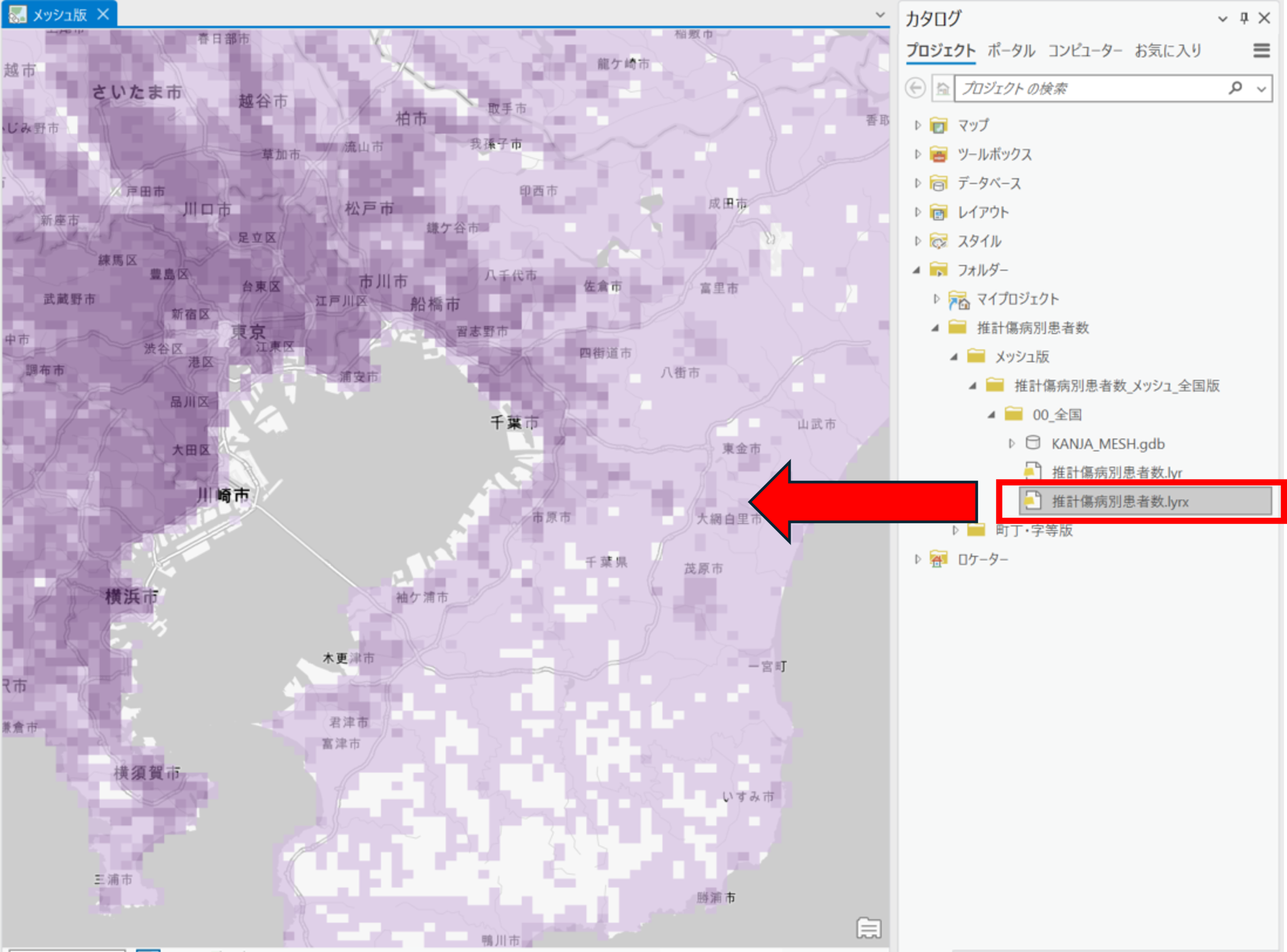Screen dimensions: 1287x952
Task: Click the catalog hamburger menu icon
Action: 1261,51
